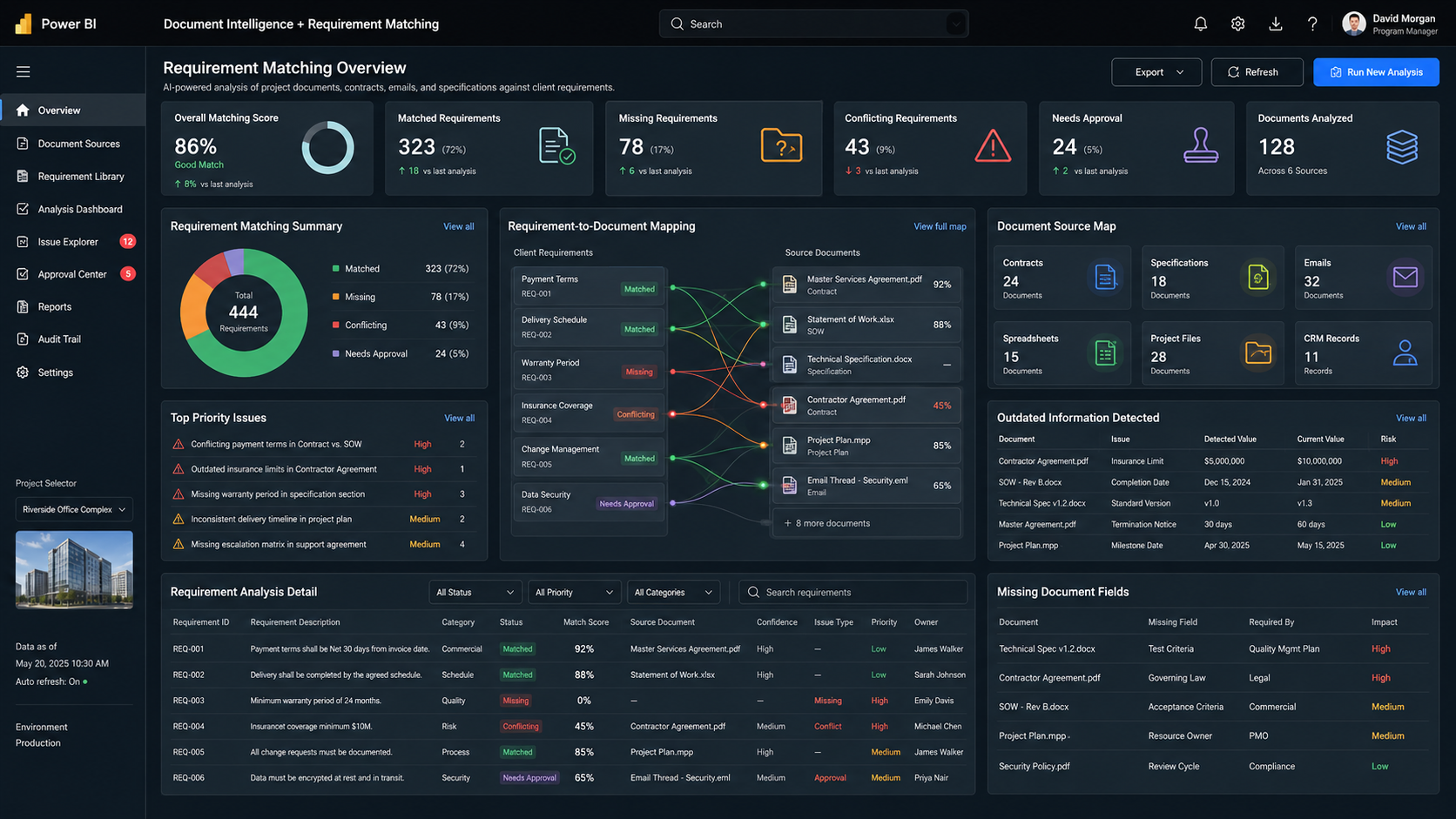
Task: Click the Search requirements field
Action: (853, 593)
